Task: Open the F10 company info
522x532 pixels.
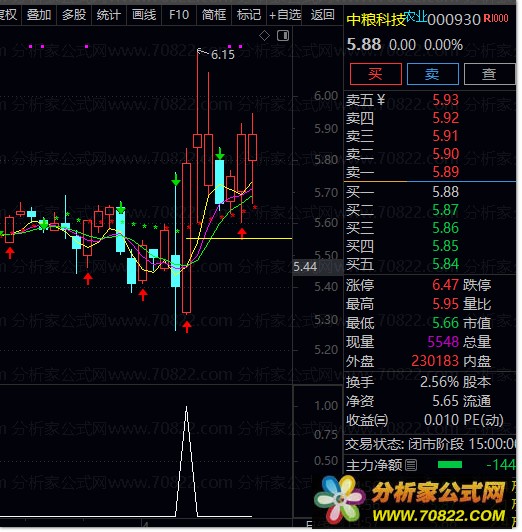Action: [x=179, y=15]
